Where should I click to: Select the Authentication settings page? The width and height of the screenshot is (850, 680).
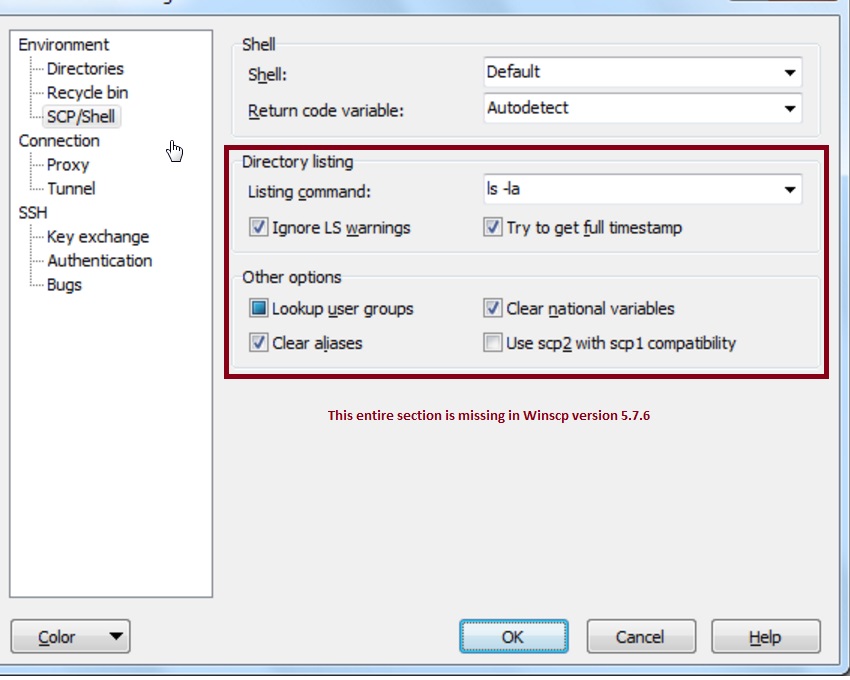pos(100,260)
